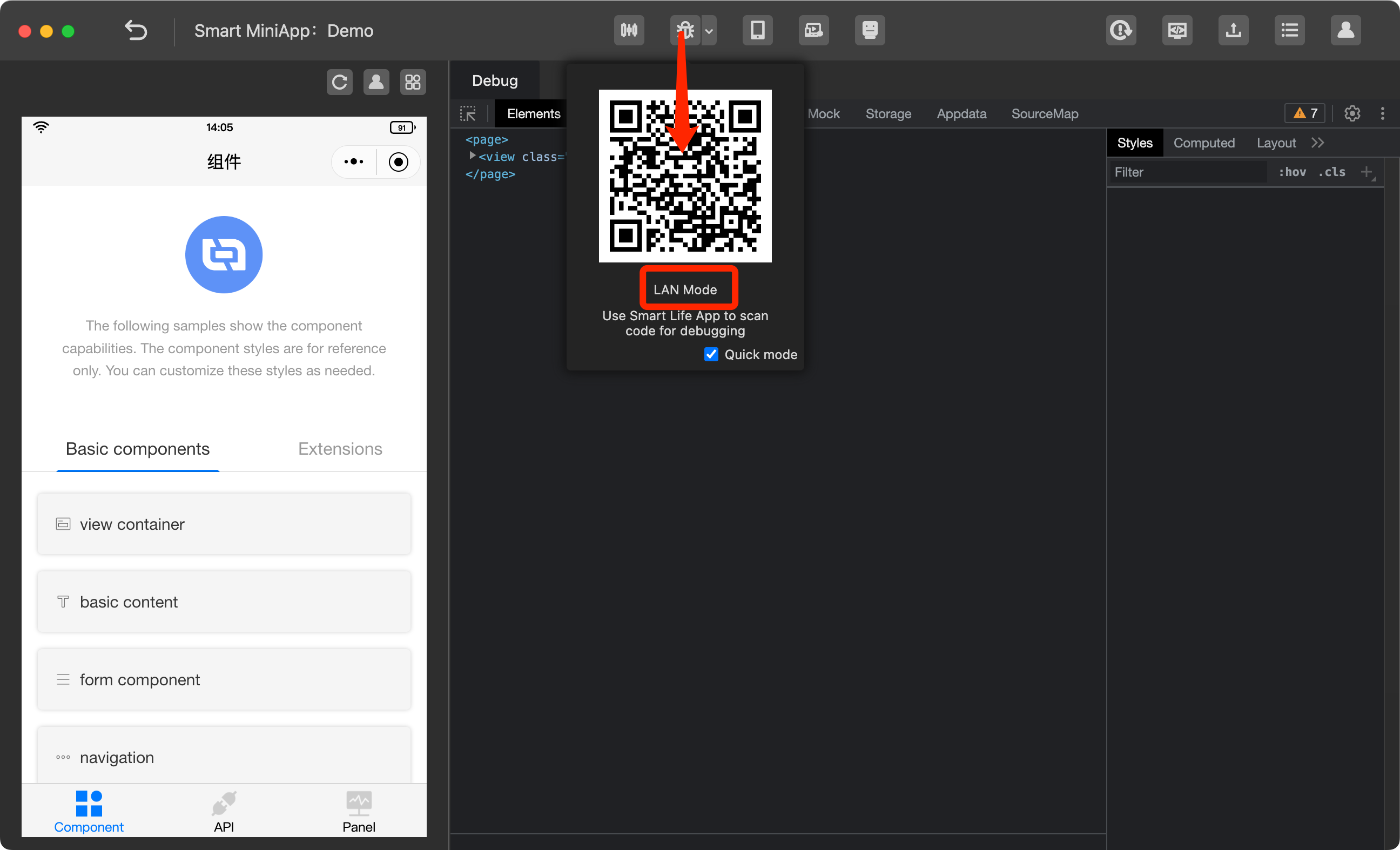Switch to Appdata tab
Image resolution: width=1400 pixels, height=850 pixels.
click(961, 113)
